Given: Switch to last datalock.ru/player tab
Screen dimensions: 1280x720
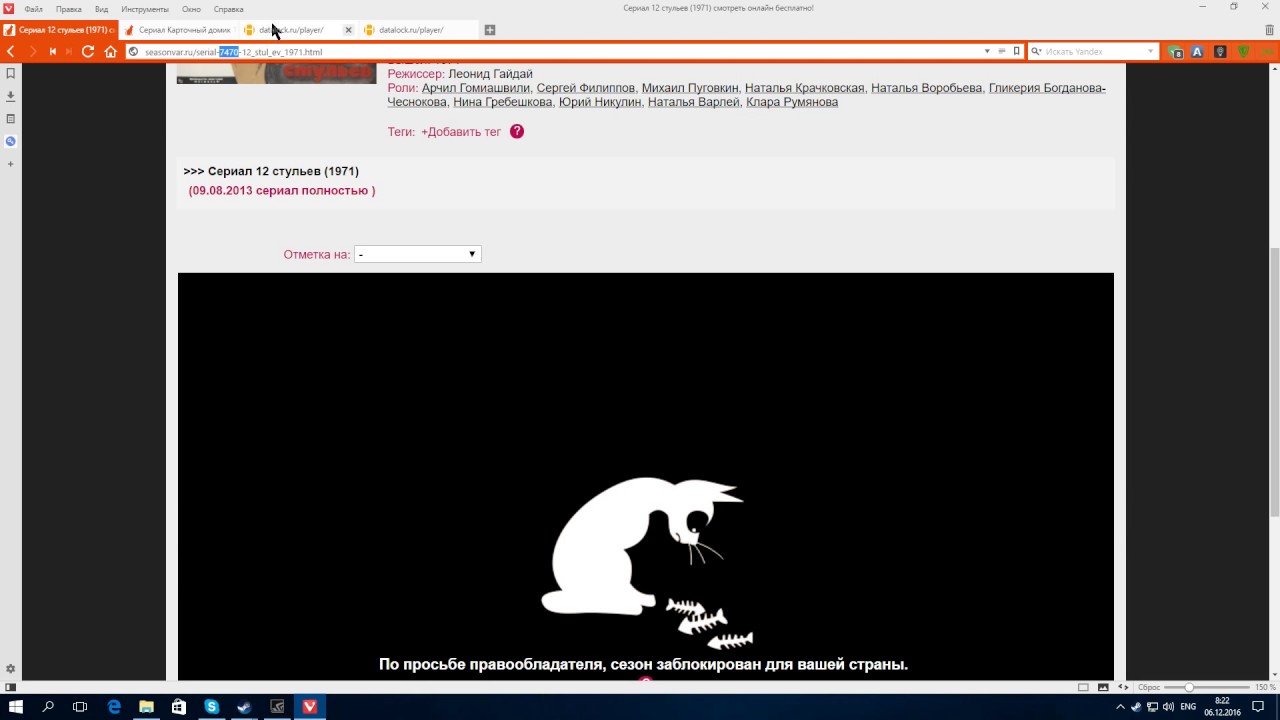Looking at the screenshot, I should coord(419,30).
